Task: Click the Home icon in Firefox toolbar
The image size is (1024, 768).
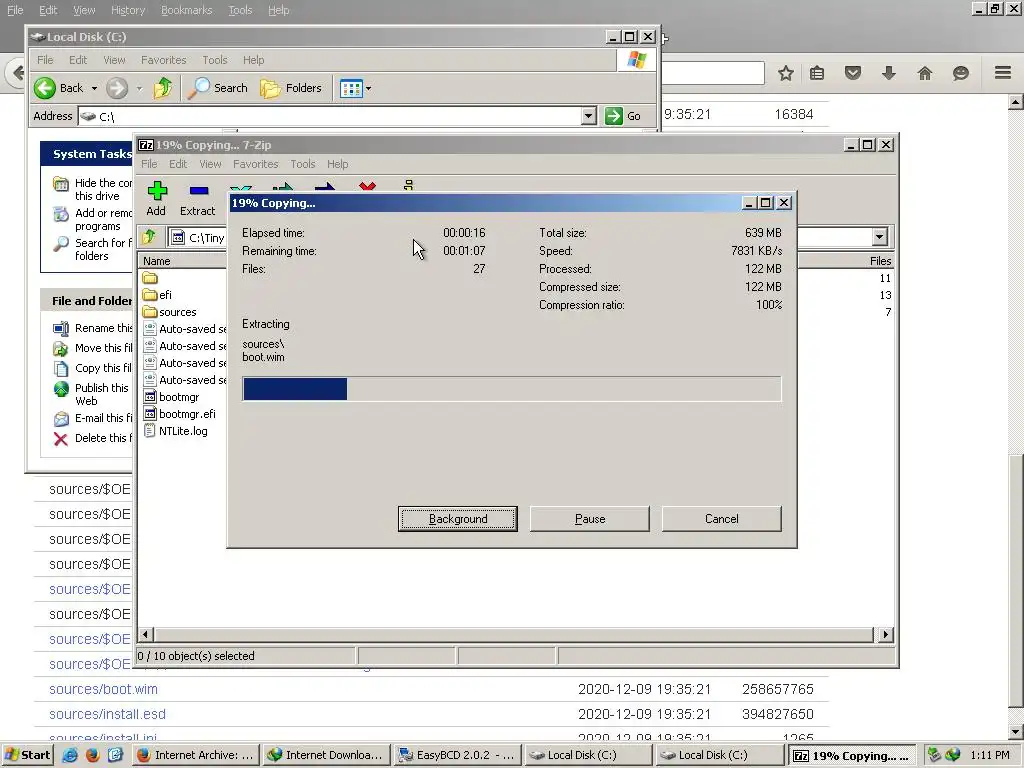Action: [925, 73]
